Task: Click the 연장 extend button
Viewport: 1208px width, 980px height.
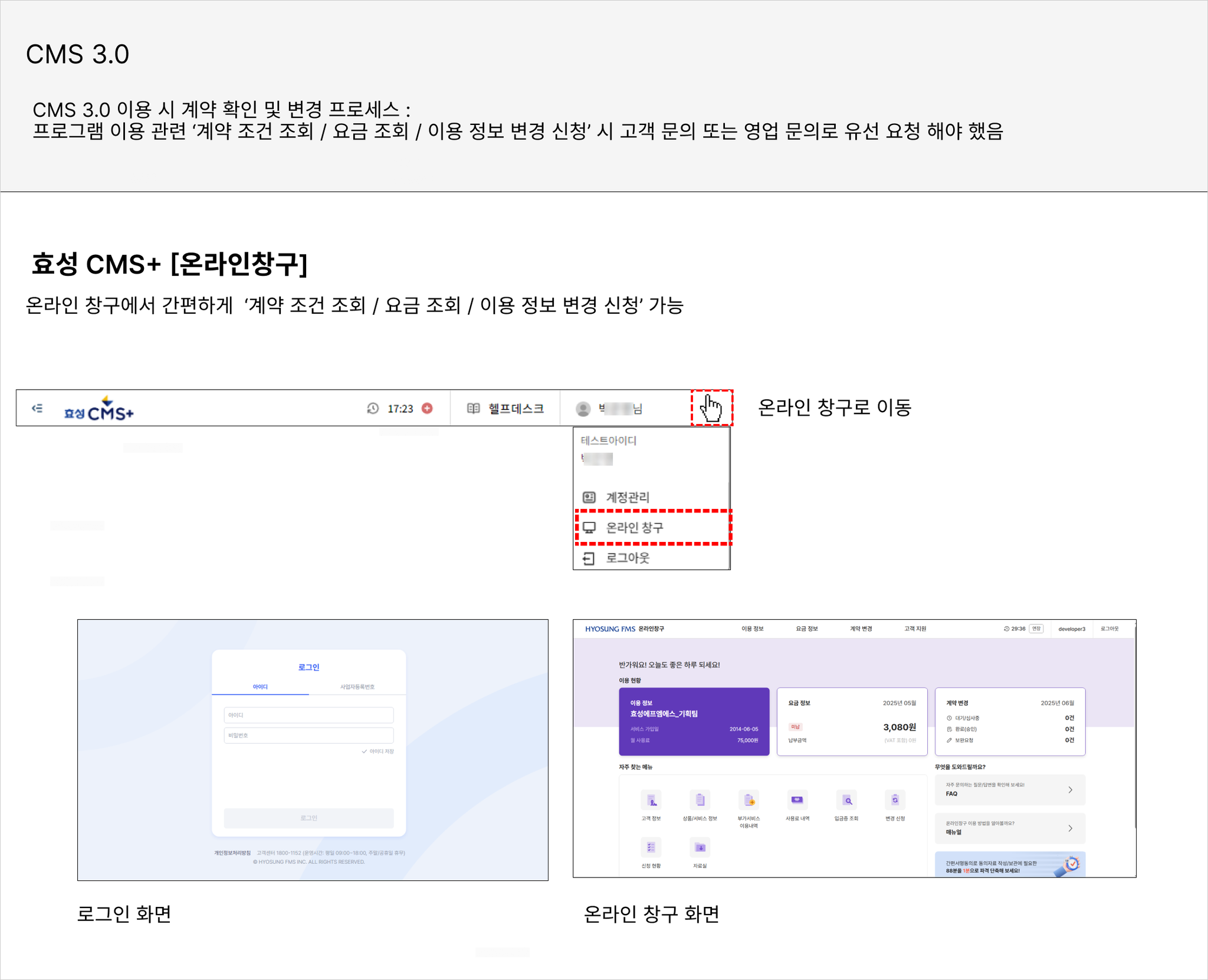Action: coord(1036,629)
